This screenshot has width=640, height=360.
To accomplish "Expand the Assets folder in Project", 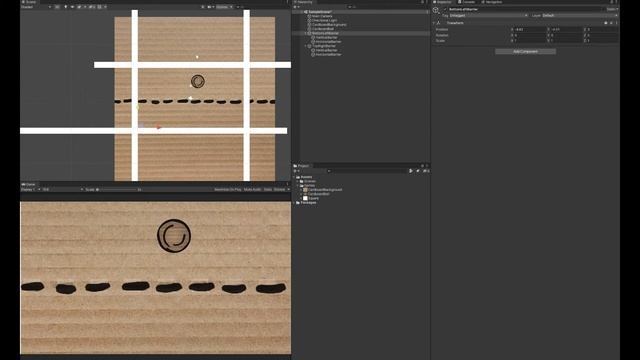I will point(294,177).
